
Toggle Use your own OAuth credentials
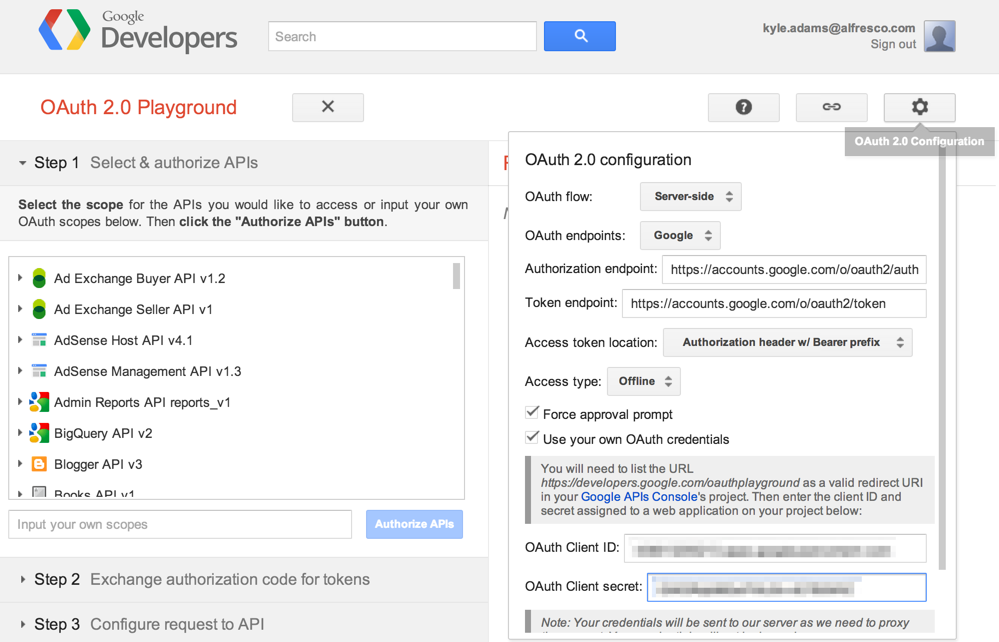coord(532,438)
